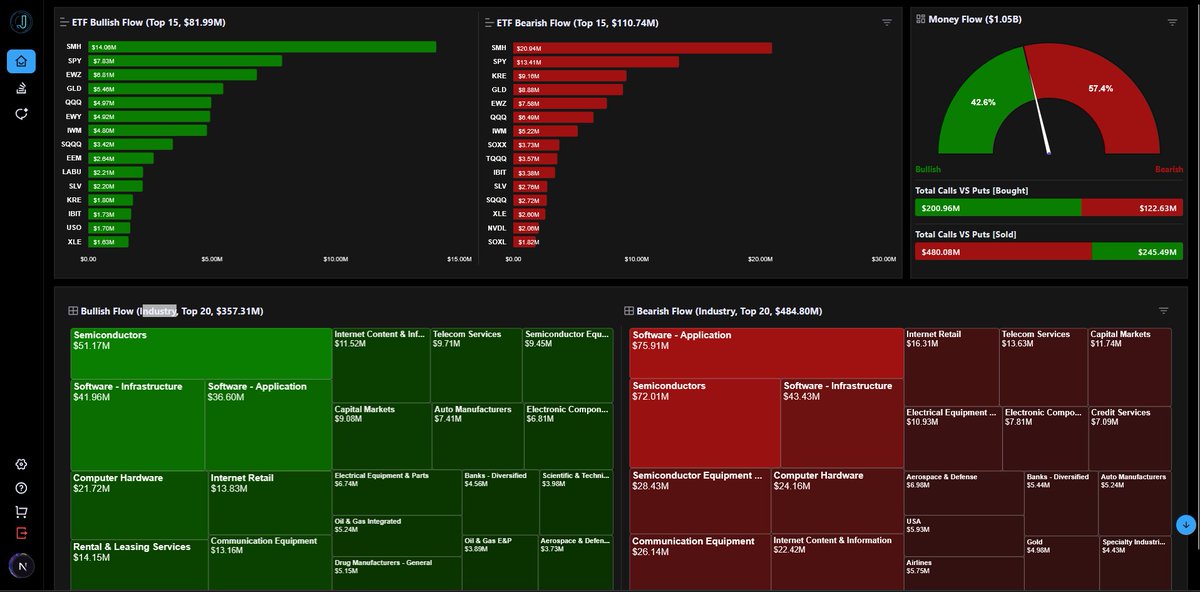Select bullish Communication Equipment $13.16M tile

270,563
